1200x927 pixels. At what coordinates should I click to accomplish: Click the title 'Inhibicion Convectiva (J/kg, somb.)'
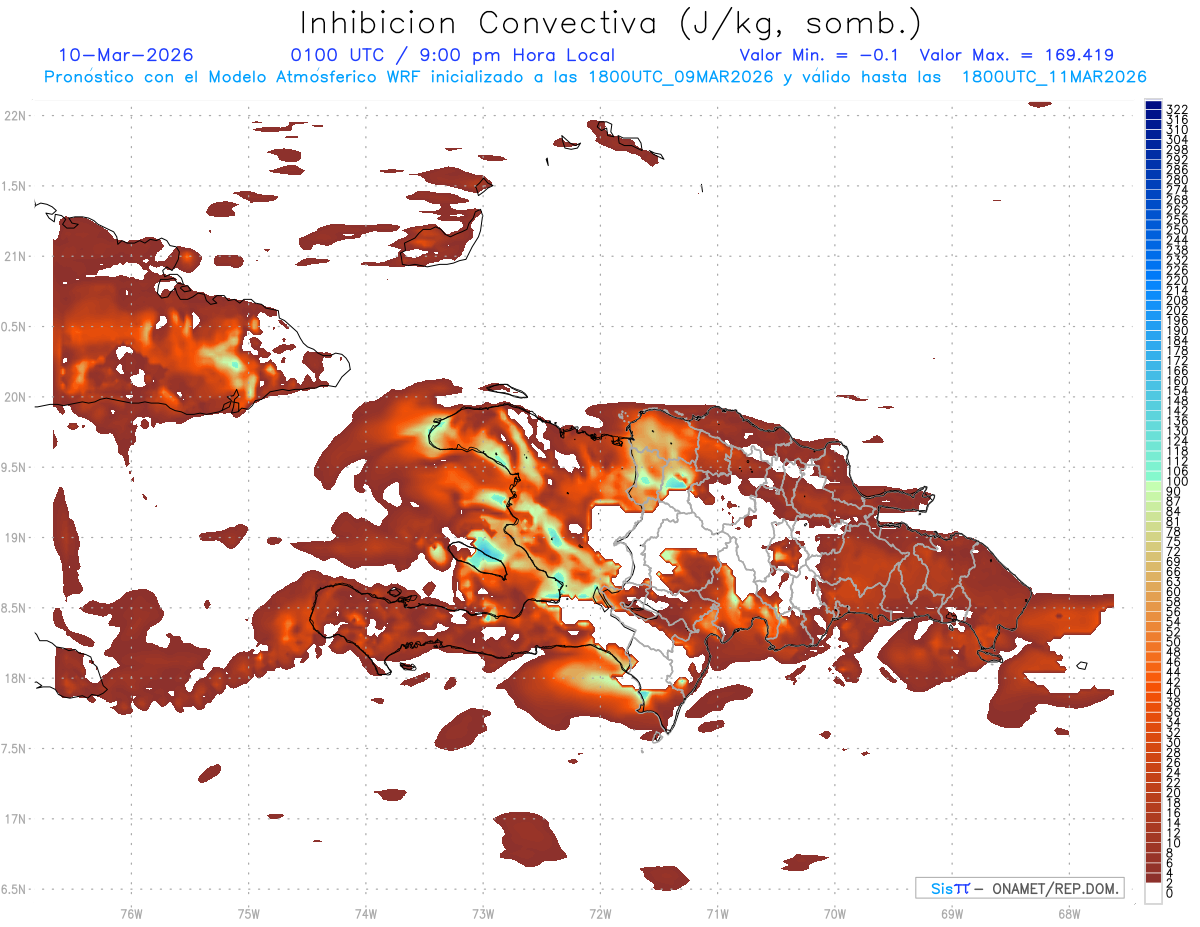click(x=611, y=23)
